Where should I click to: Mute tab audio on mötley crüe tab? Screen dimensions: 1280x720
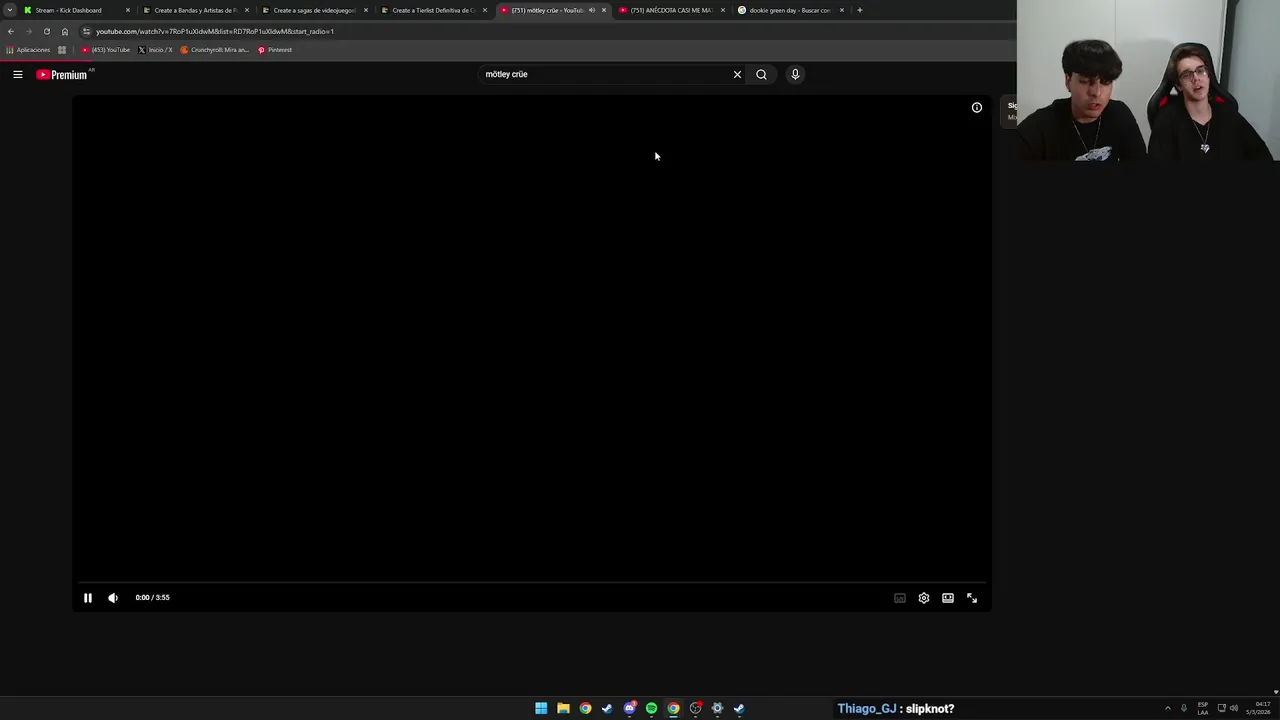coord(591,10)
